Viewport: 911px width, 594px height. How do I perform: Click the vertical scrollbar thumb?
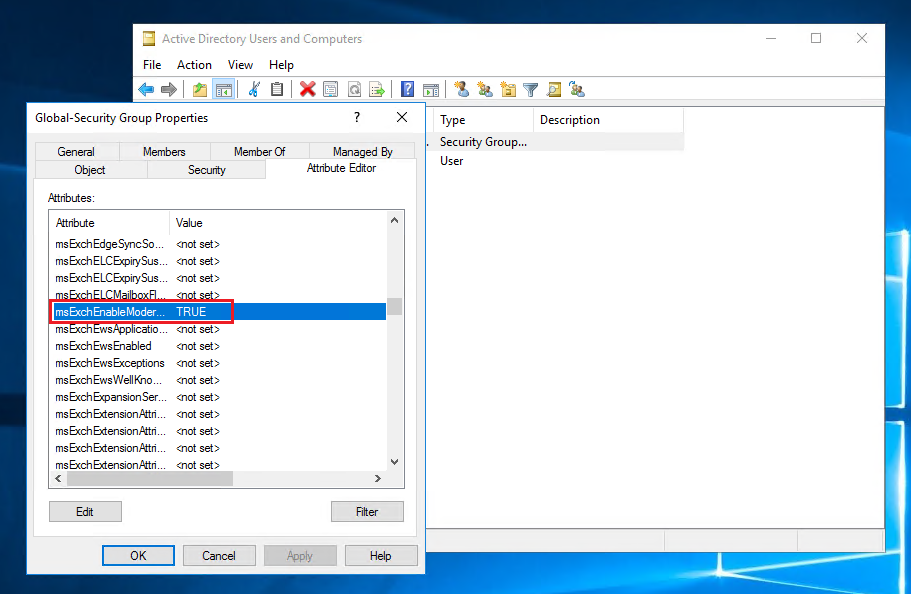tap(394, 306)
